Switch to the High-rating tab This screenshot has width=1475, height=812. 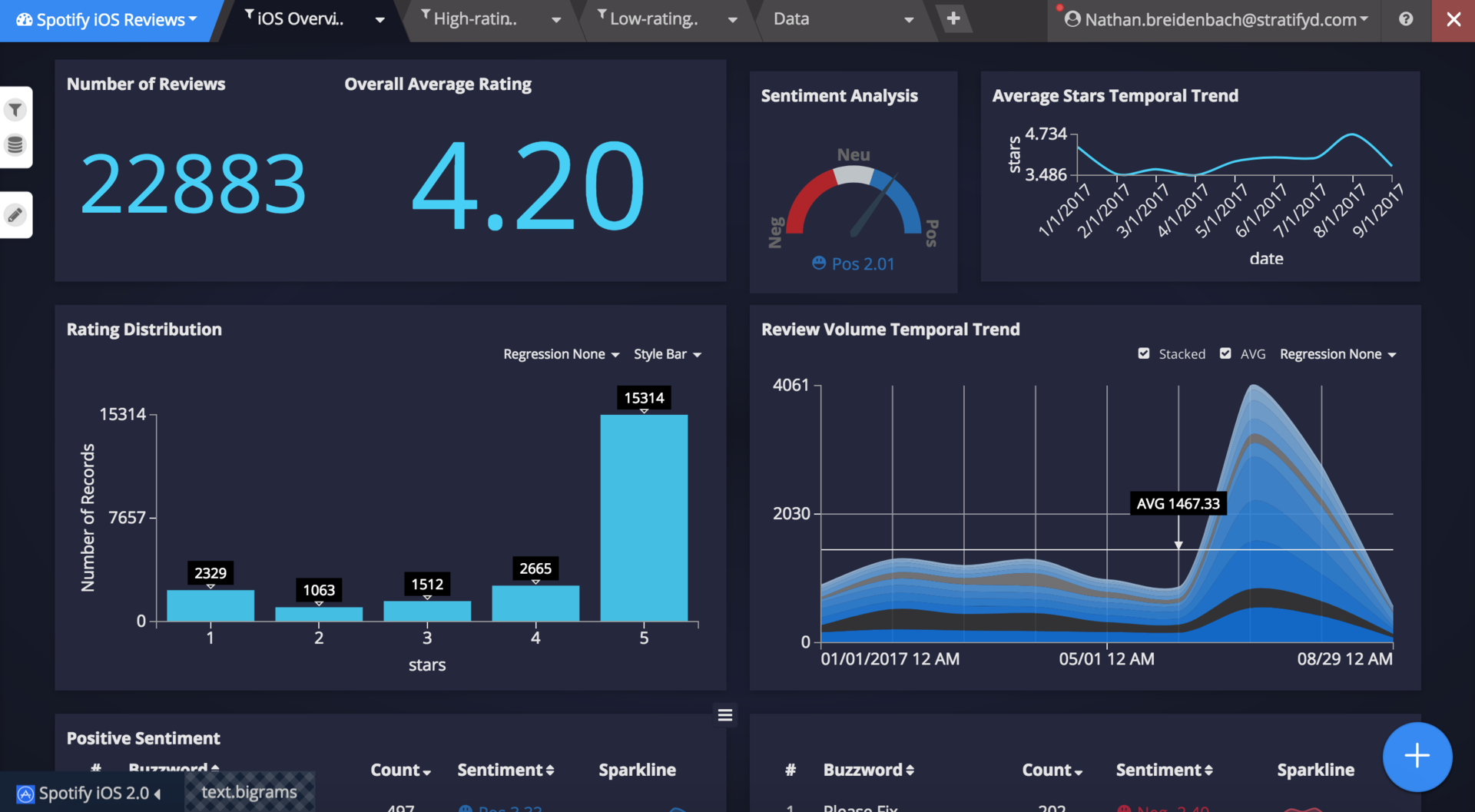(476, 19)
